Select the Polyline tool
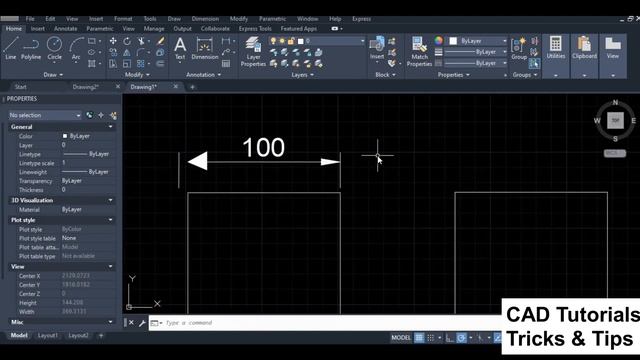Image resolution: width=640 pixels, height=360 pixels. pos(31,48)
